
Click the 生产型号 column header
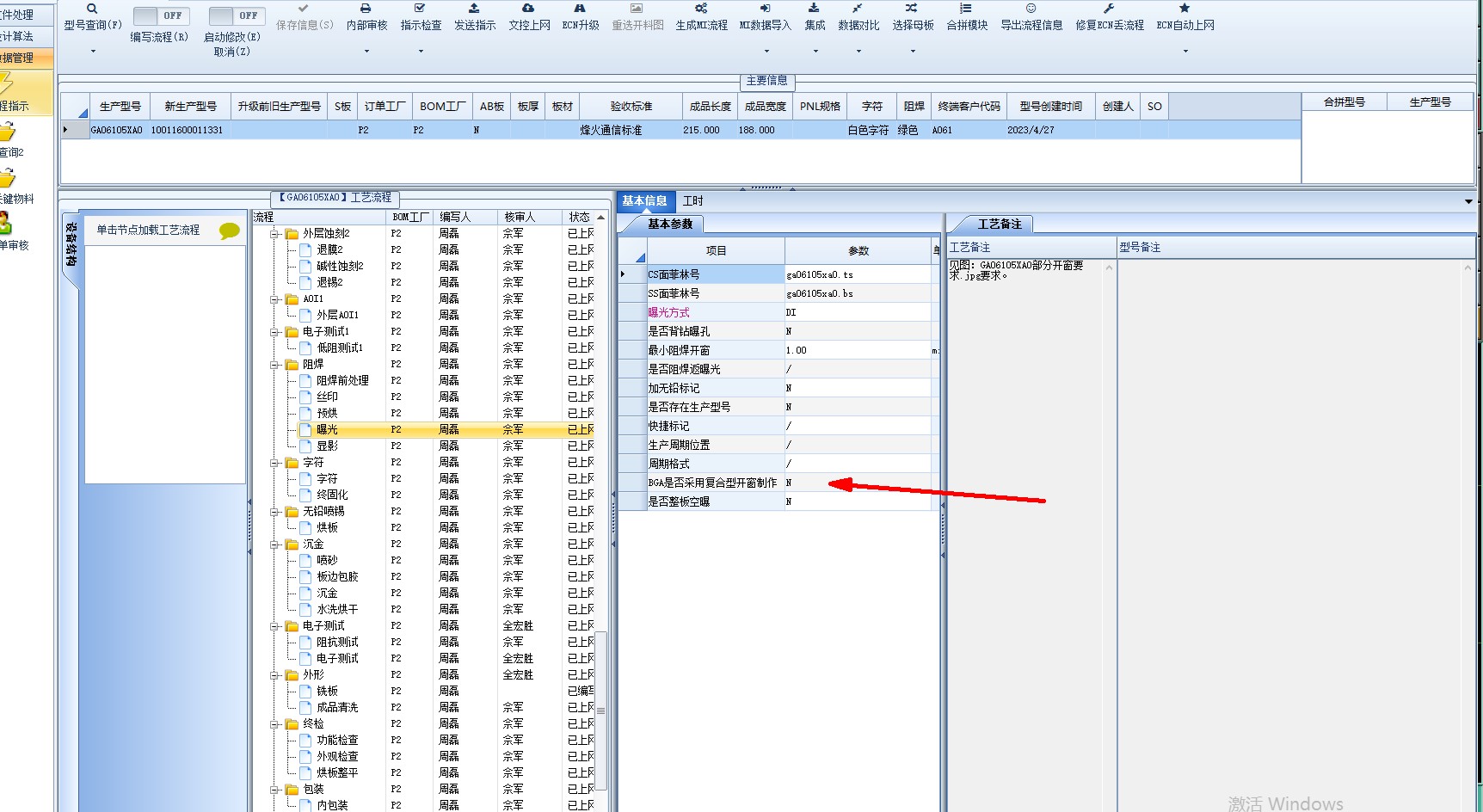tap(120, 107)
